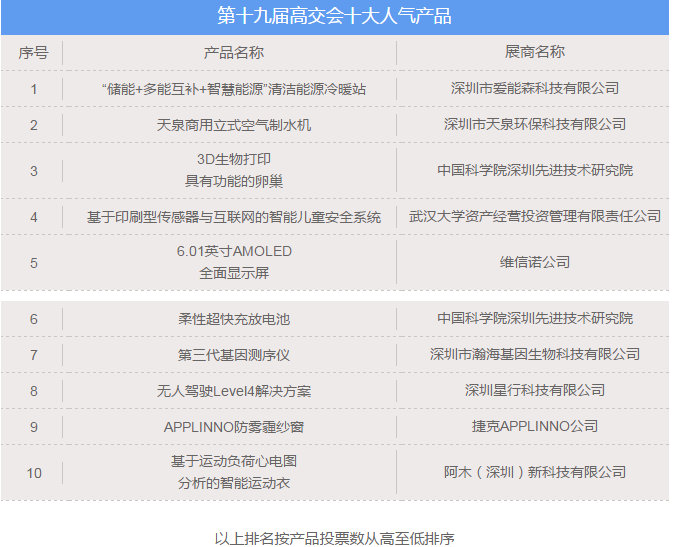Click rank number 3 cell
The image size is (675, 547).
click(34, 171)
